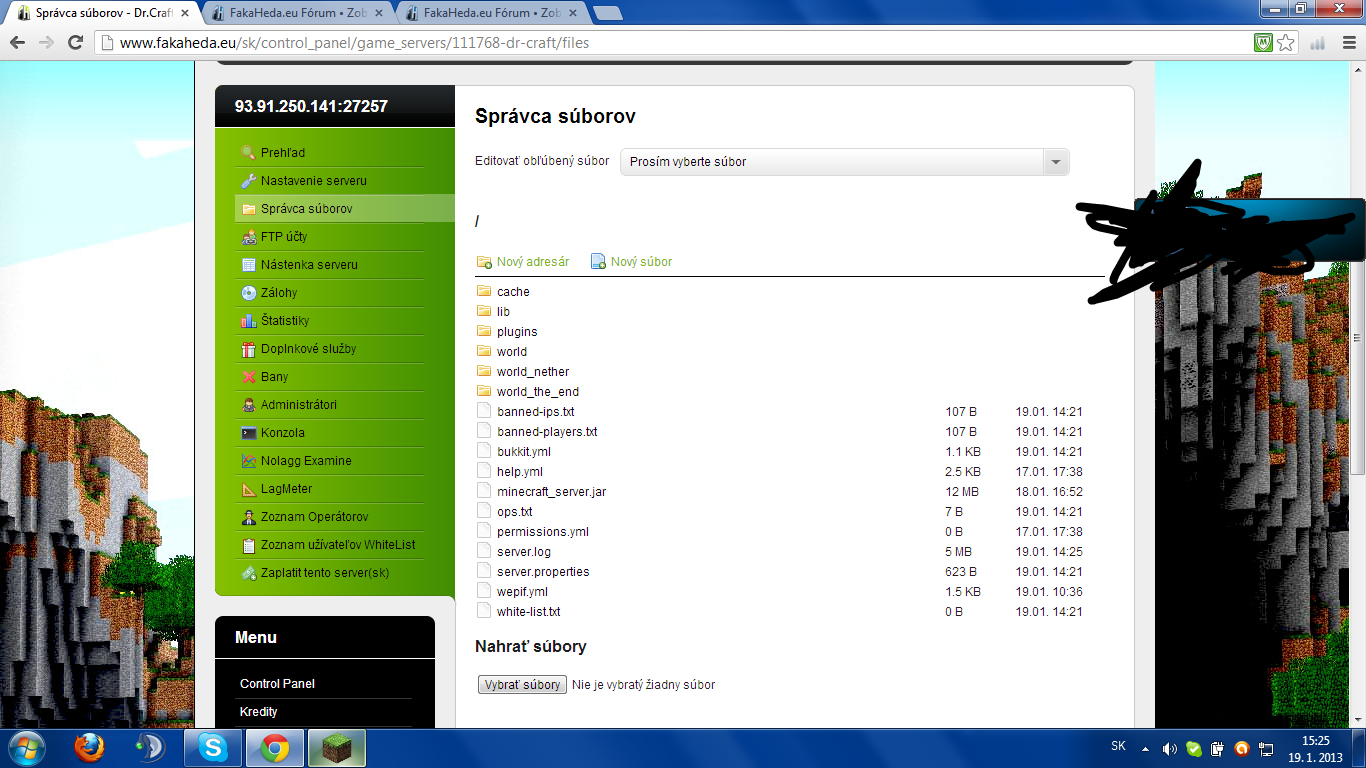
Task: Click the terminal icon beside Konzola
Action: tap(249, 433)
